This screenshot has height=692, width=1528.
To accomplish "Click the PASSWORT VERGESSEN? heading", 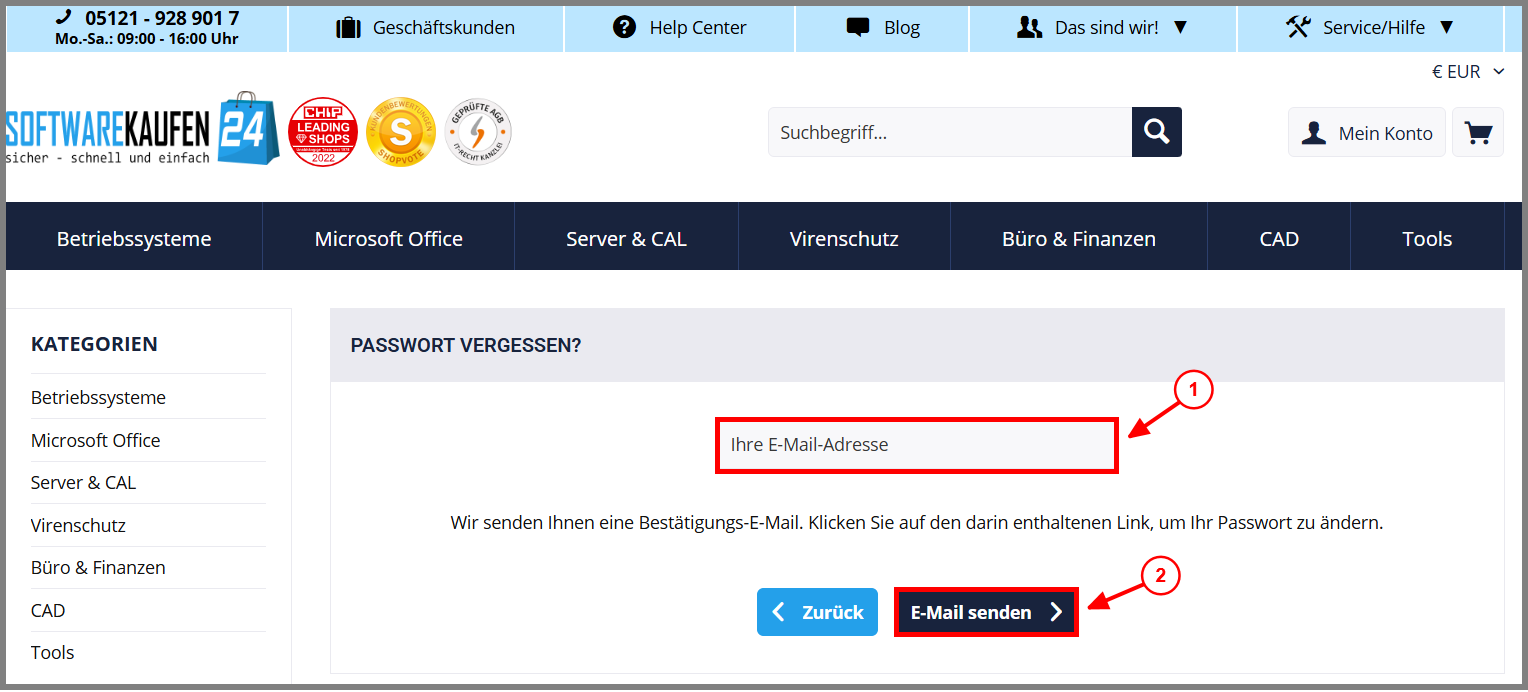I will (466, 346).
